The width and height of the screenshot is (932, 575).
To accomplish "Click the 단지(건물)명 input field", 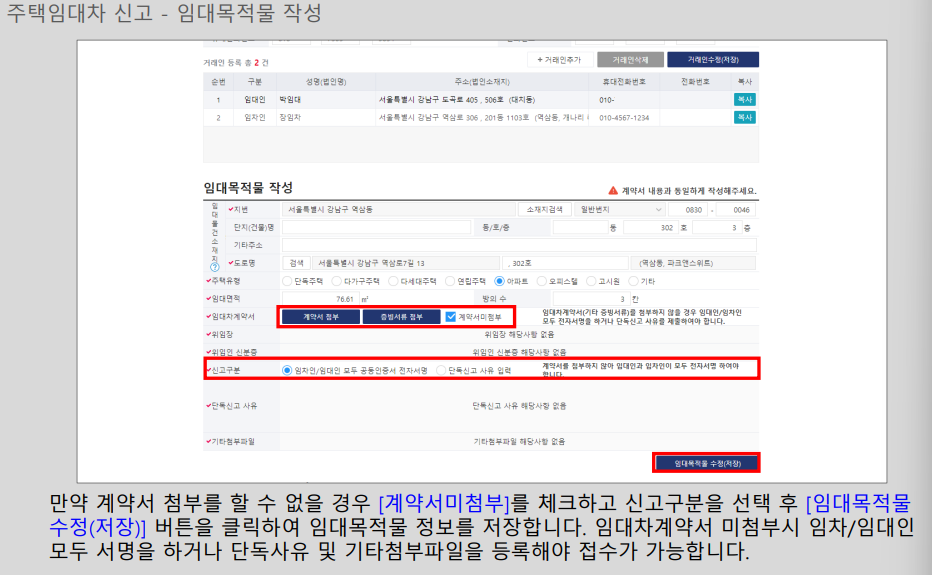I will pos(376,227).
